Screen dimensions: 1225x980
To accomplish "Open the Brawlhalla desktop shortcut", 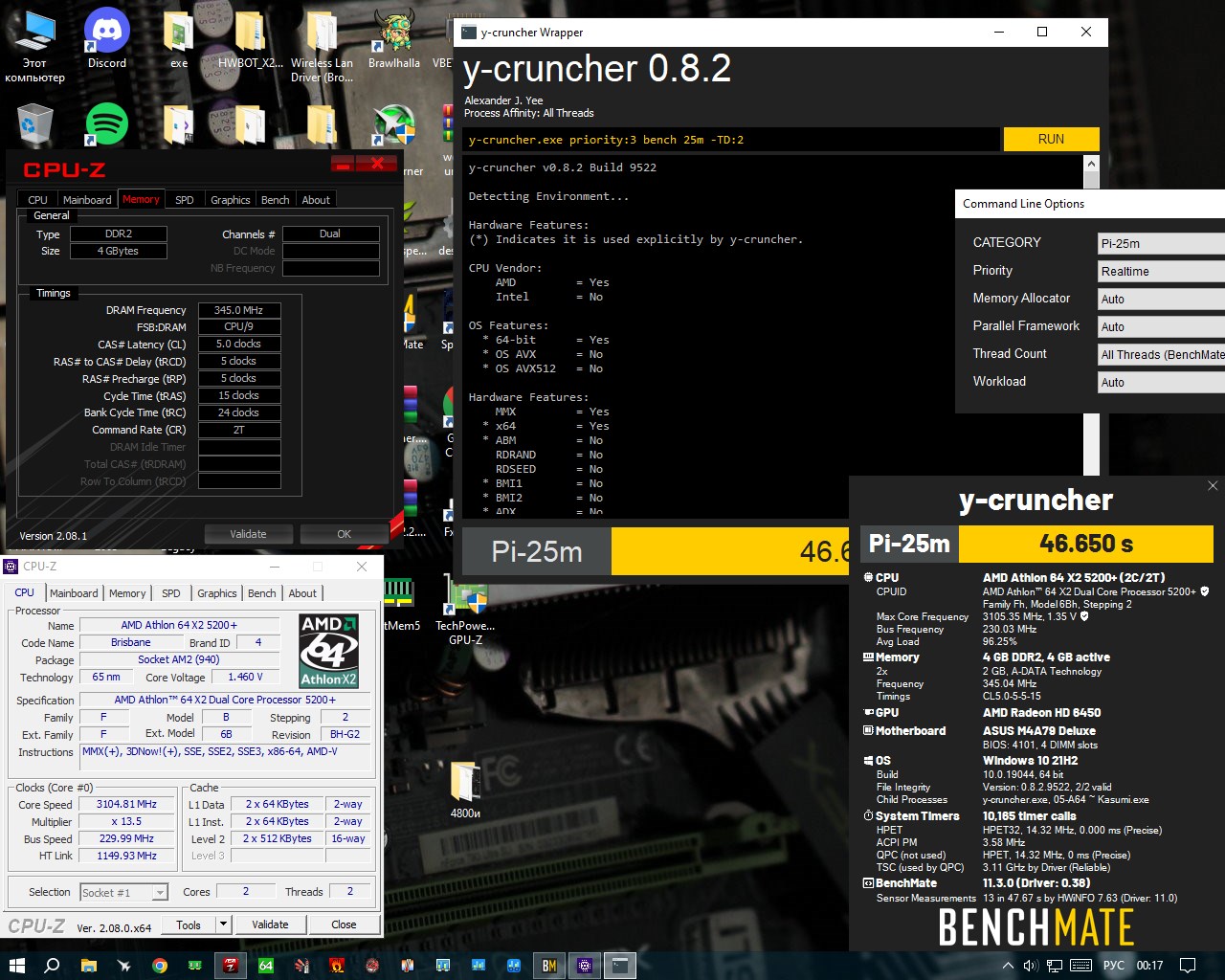I will coord(393,38).
